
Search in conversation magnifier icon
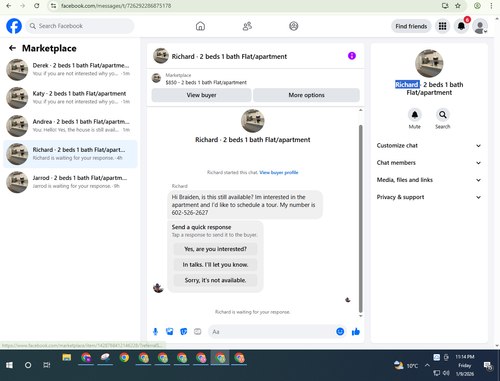pos(443,115)
